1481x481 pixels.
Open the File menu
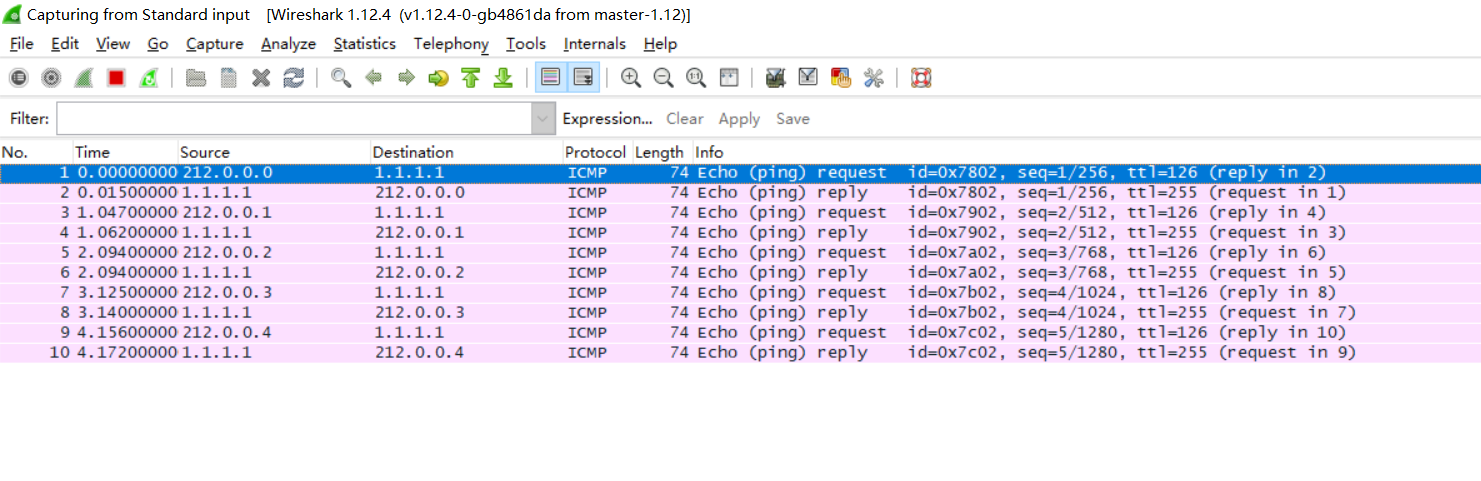point(21,44)
